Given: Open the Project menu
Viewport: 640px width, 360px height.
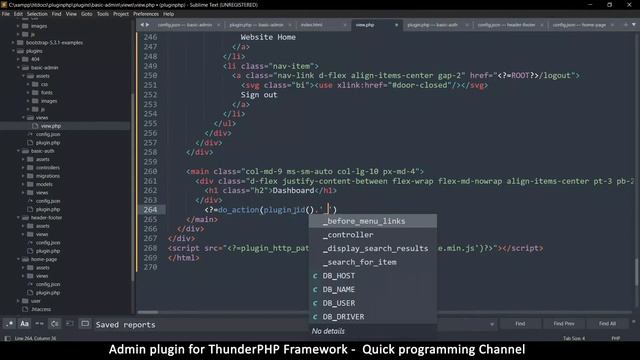Looking at the screenshot, I should click(121, 14).
